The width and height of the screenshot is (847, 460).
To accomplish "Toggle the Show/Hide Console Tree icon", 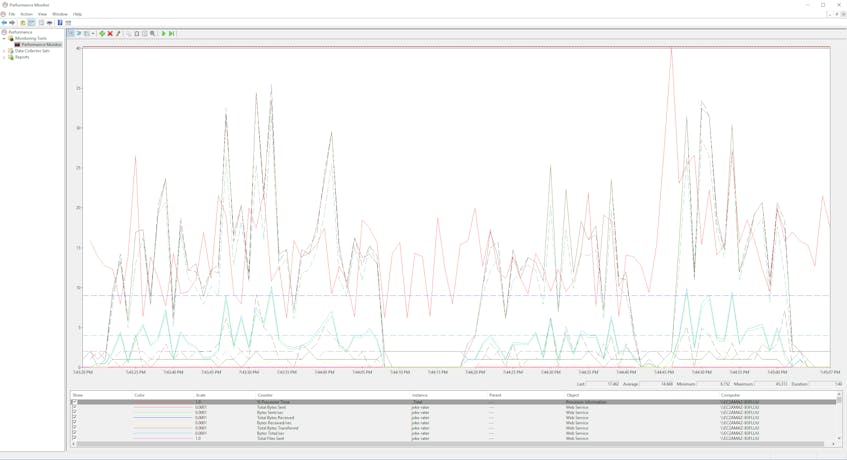I will coord(31,23).
